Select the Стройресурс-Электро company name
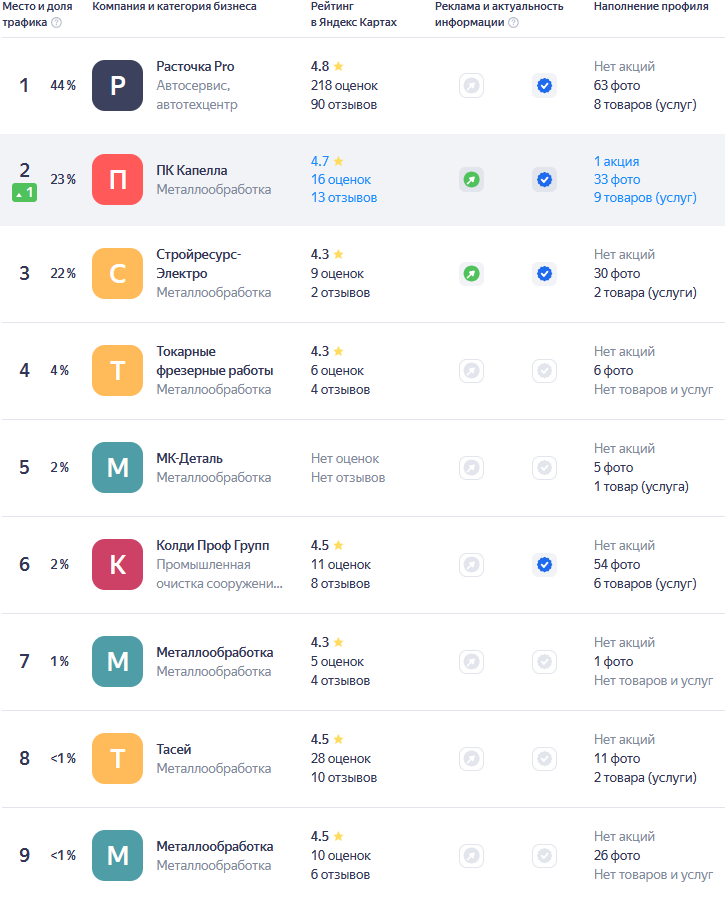 coord(199,264)
